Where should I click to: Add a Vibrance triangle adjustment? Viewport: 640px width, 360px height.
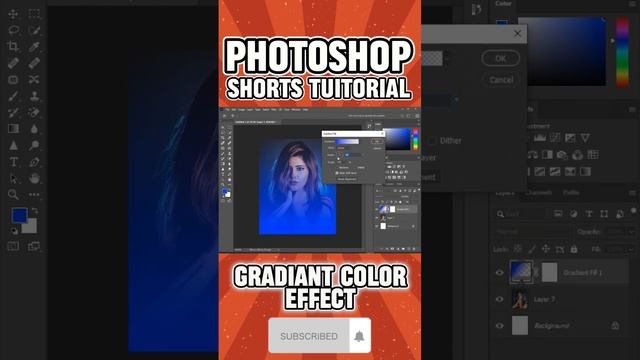[585, 138]
